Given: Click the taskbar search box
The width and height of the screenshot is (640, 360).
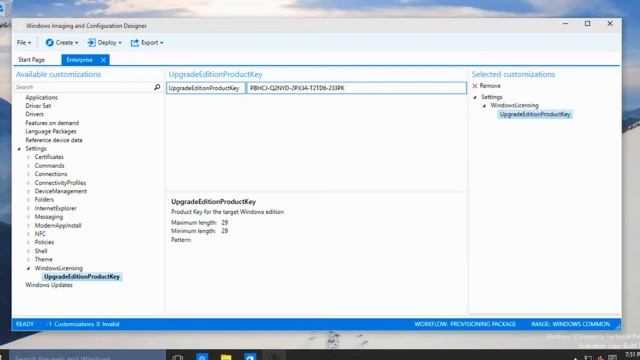Looking at the screenshot, I should pos(87,356).
